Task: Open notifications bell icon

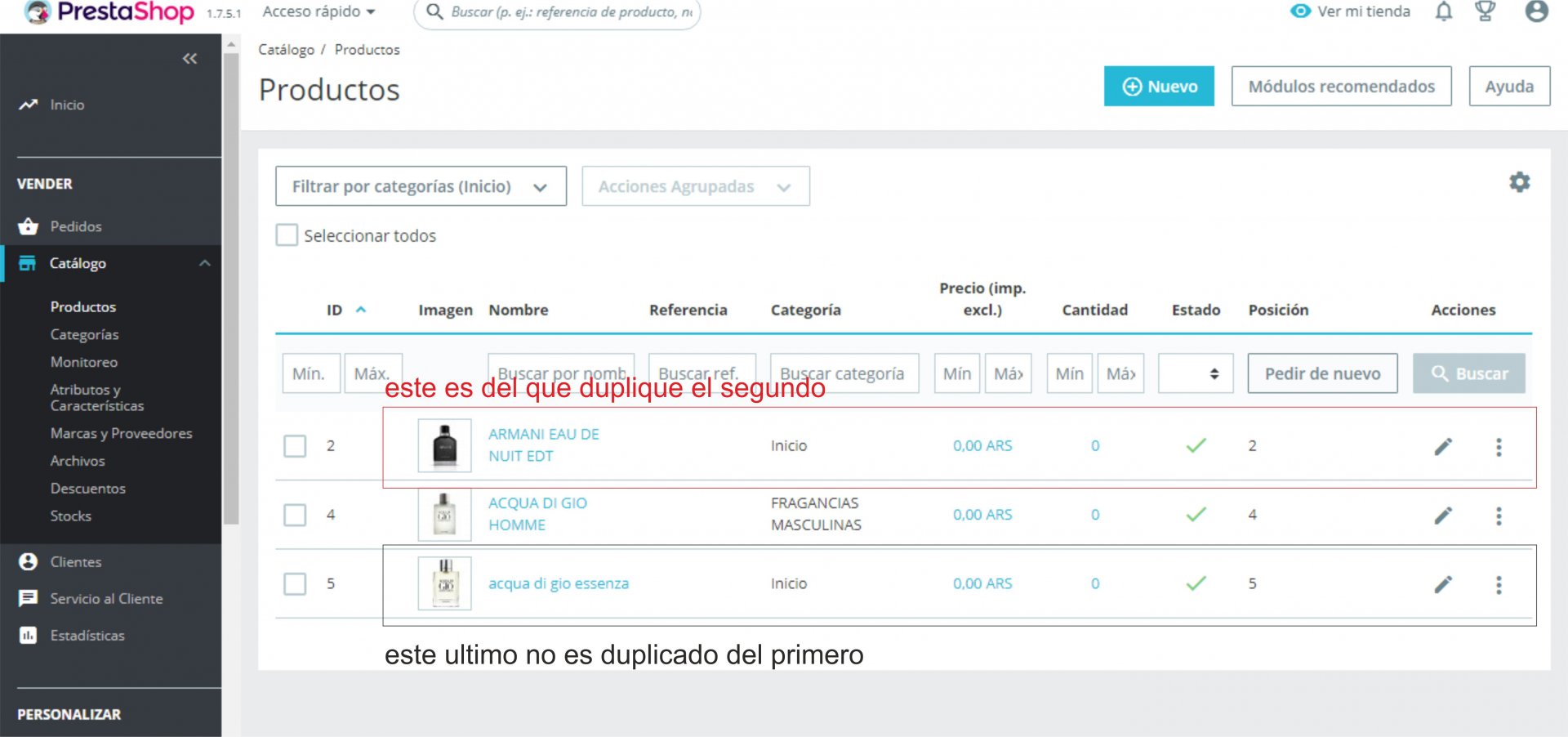Action: [1444, 11]
